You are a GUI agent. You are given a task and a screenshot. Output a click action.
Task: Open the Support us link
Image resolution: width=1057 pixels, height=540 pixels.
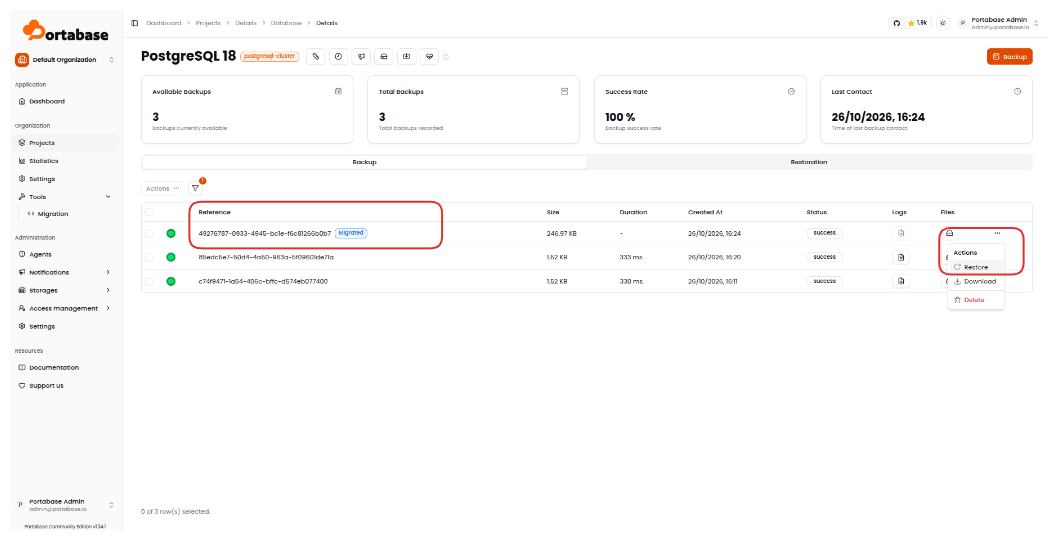pos(65,386)
